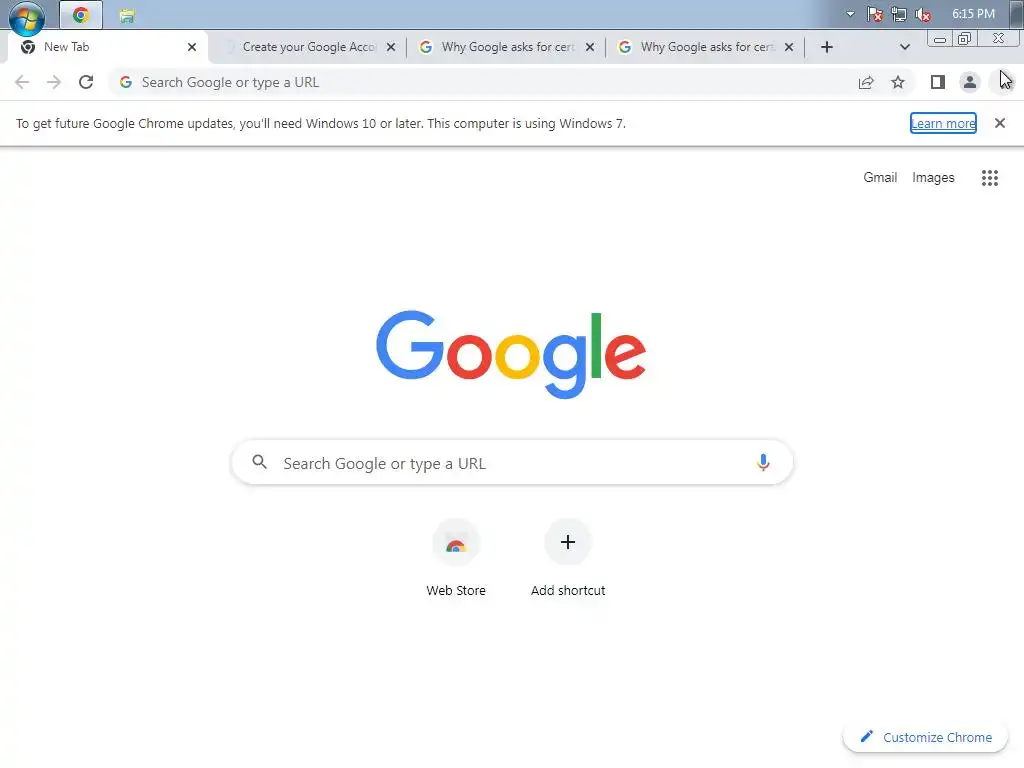This screenshot has height=768, width=1024.
Task: Start voice search with the microphone icon
Action: tap(763, 462)
